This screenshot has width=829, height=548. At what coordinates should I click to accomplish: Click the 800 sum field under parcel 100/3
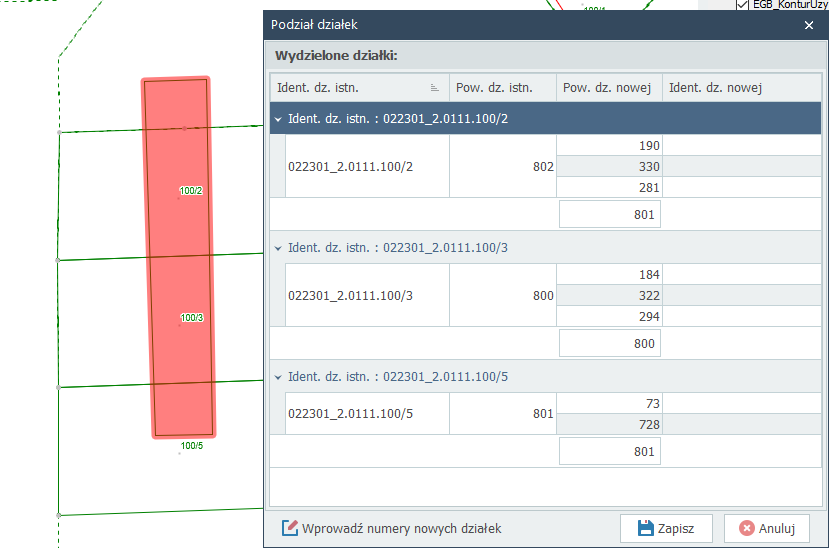pyautogui.click(x=609, y=343)
